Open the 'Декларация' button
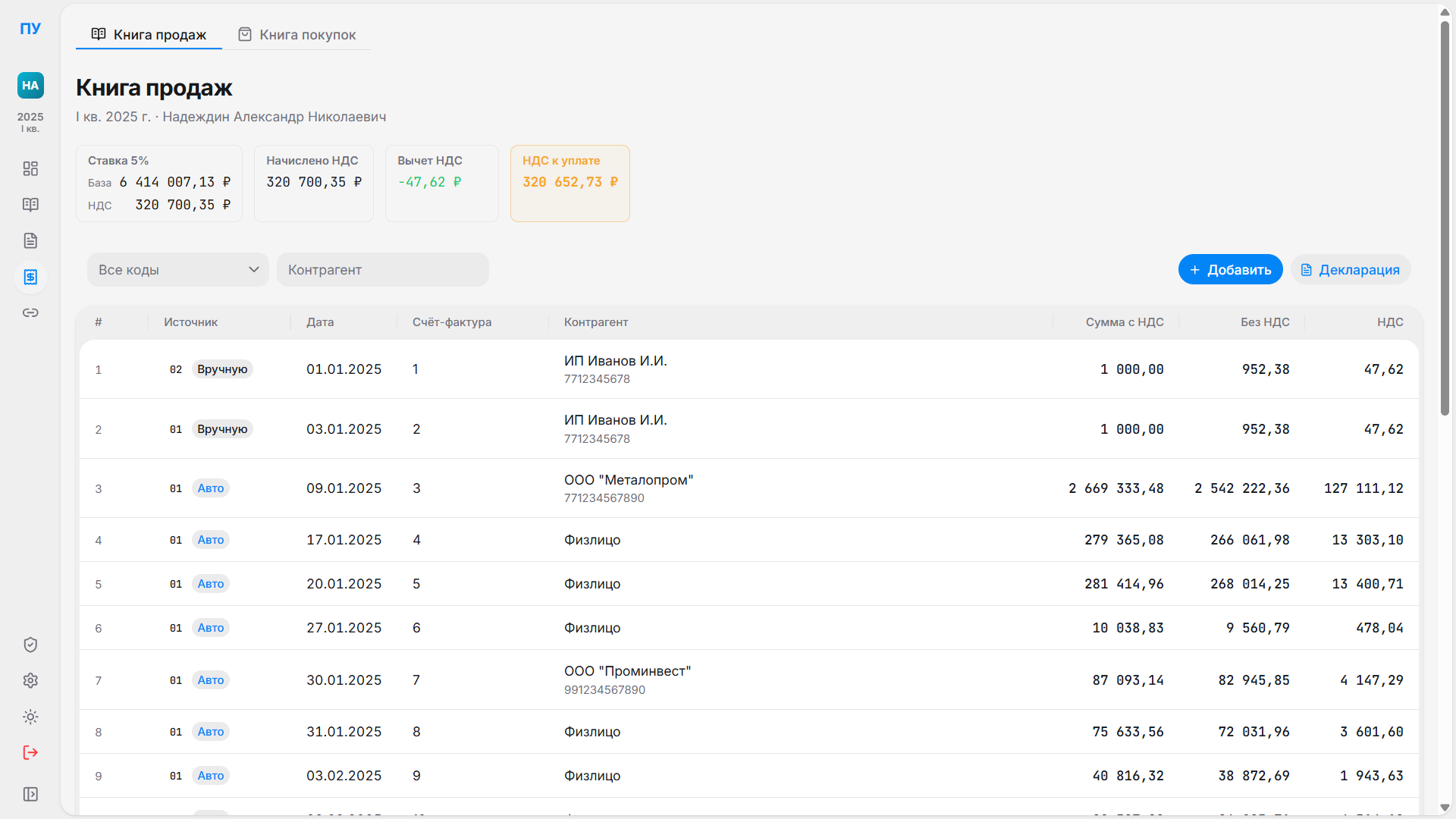Screen dimensions: 1456x819 pyautogui.click(x=1350, y=270)
